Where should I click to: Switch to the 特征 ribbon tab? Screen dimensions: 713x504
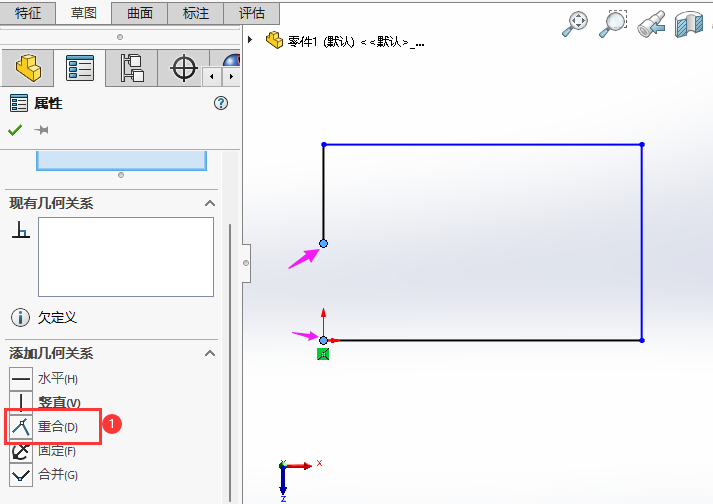(28, 13)
